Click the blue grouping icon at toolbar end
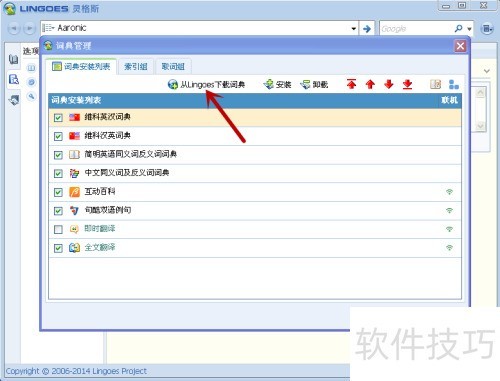Viewport: 500px width, 381px height. point(454,84)
